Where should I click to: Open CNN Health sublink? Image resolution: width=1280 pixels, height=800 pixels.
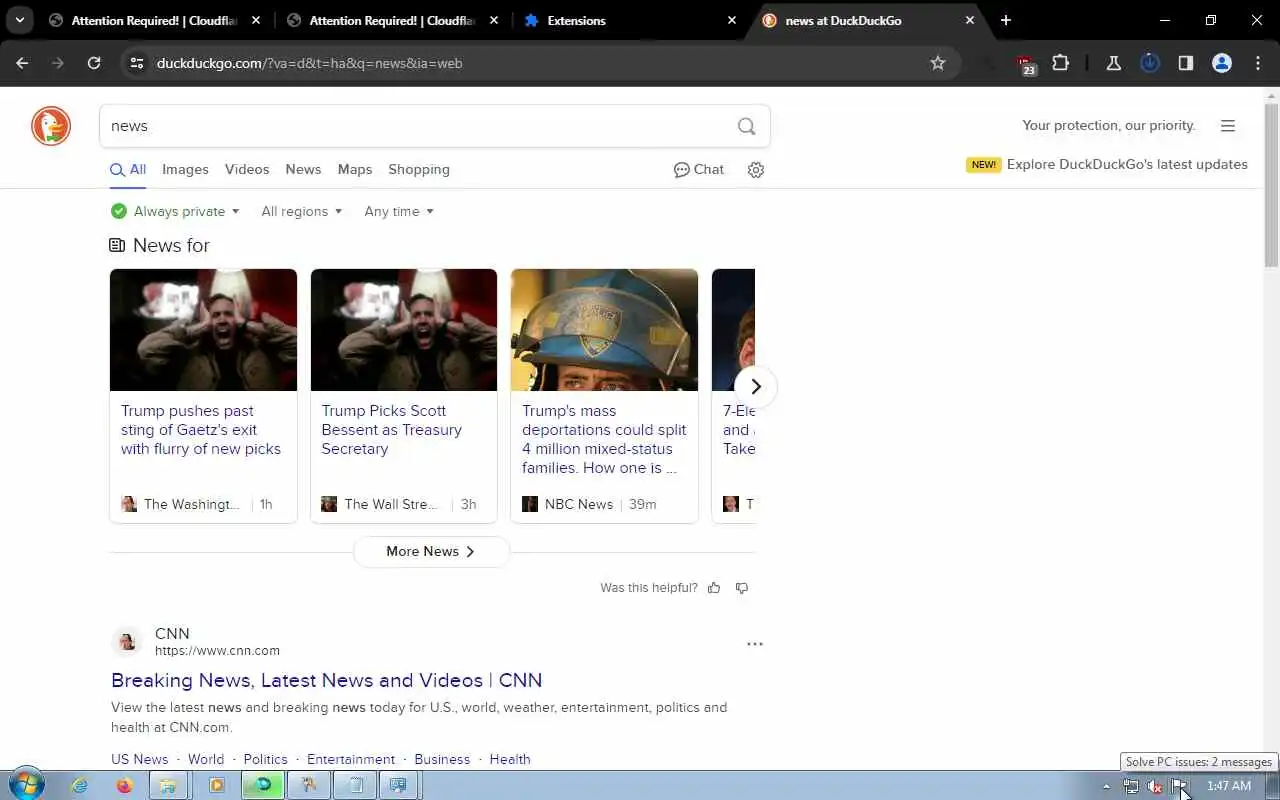point(510,759)
